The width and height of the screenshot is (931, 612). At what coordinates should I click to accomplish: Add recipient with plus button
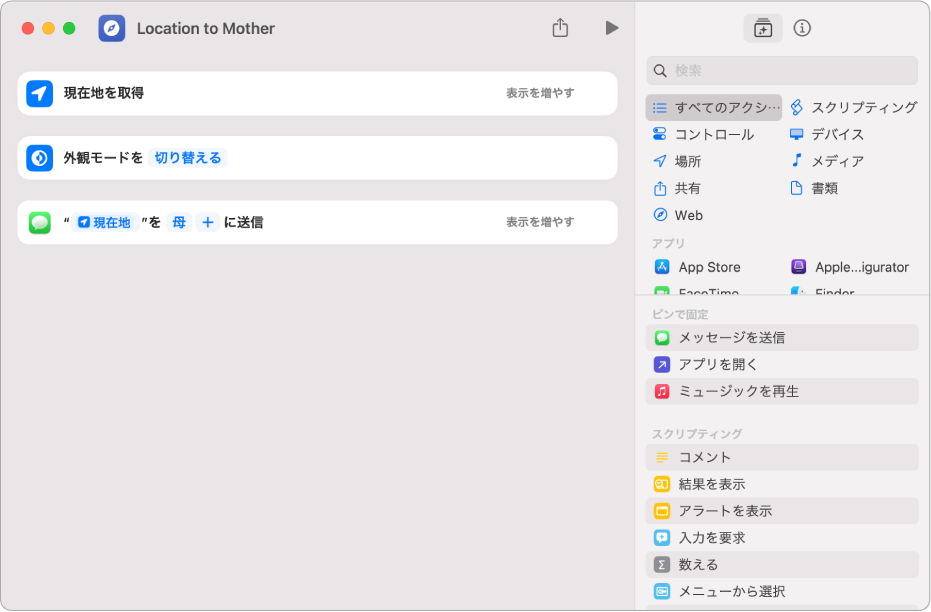click(208, 223)
